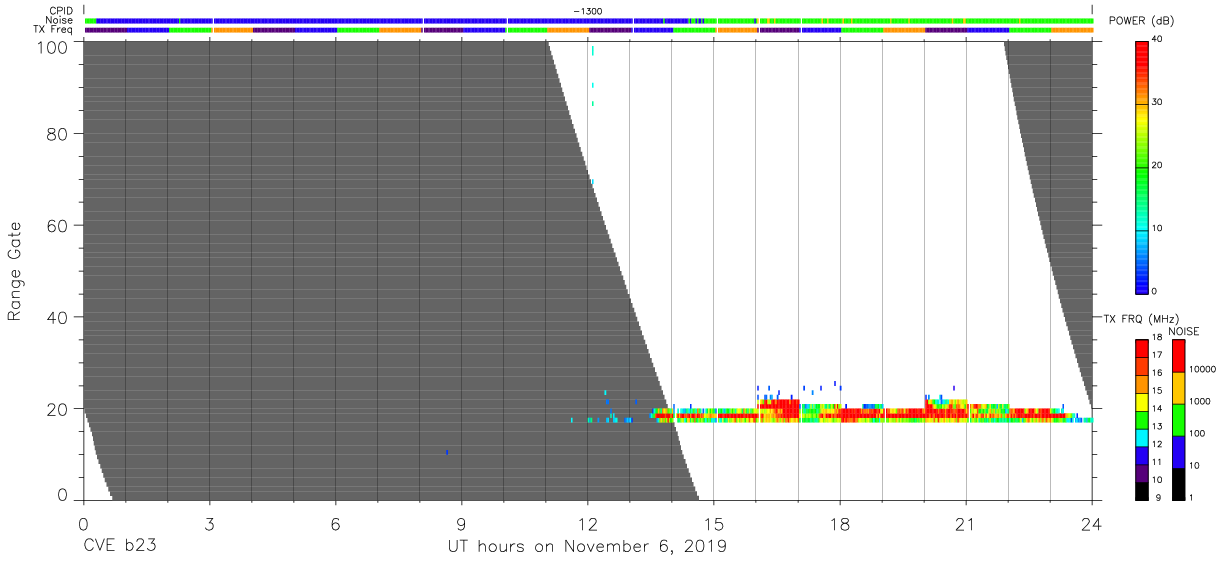Click the 6 tick on UT hours axis
Image resolution: width=1228 pixels, height=567 pixels.
click(x=335, y=523)
